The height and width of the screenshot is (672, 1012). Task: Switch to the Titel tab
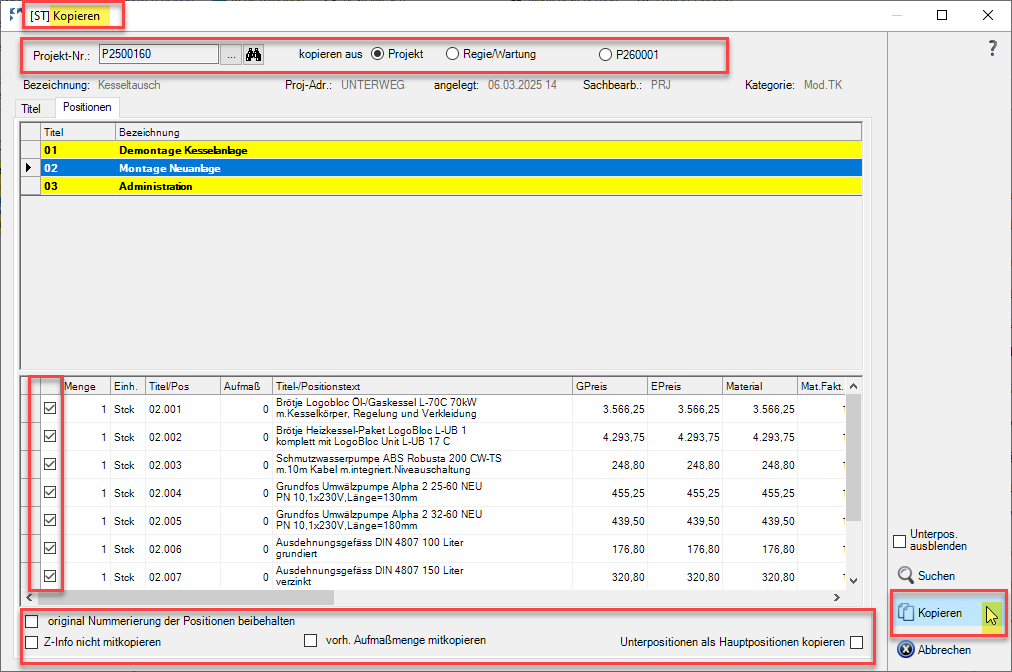pos(31,107)
